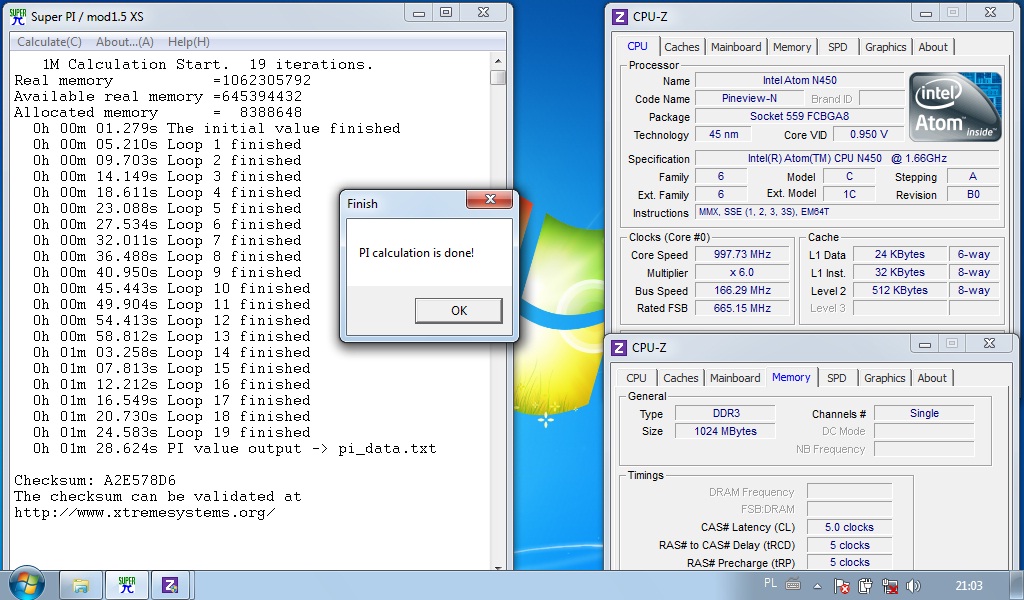Click the 'Single' Channels # value
Screen dimensions: 1024x600
tap(924, 413)
